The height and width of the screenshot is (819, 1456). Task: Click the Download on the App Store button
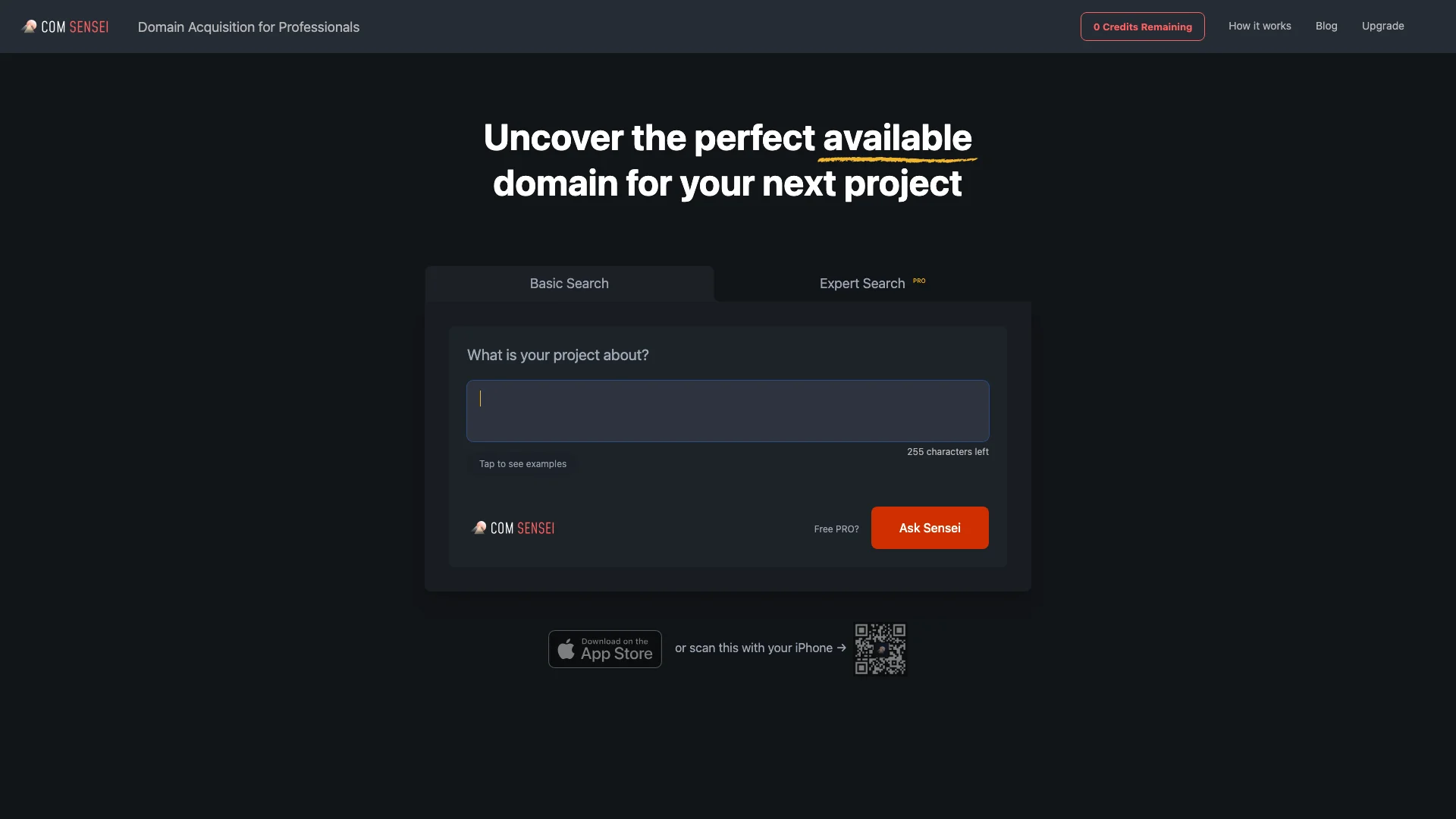point(604,648)
